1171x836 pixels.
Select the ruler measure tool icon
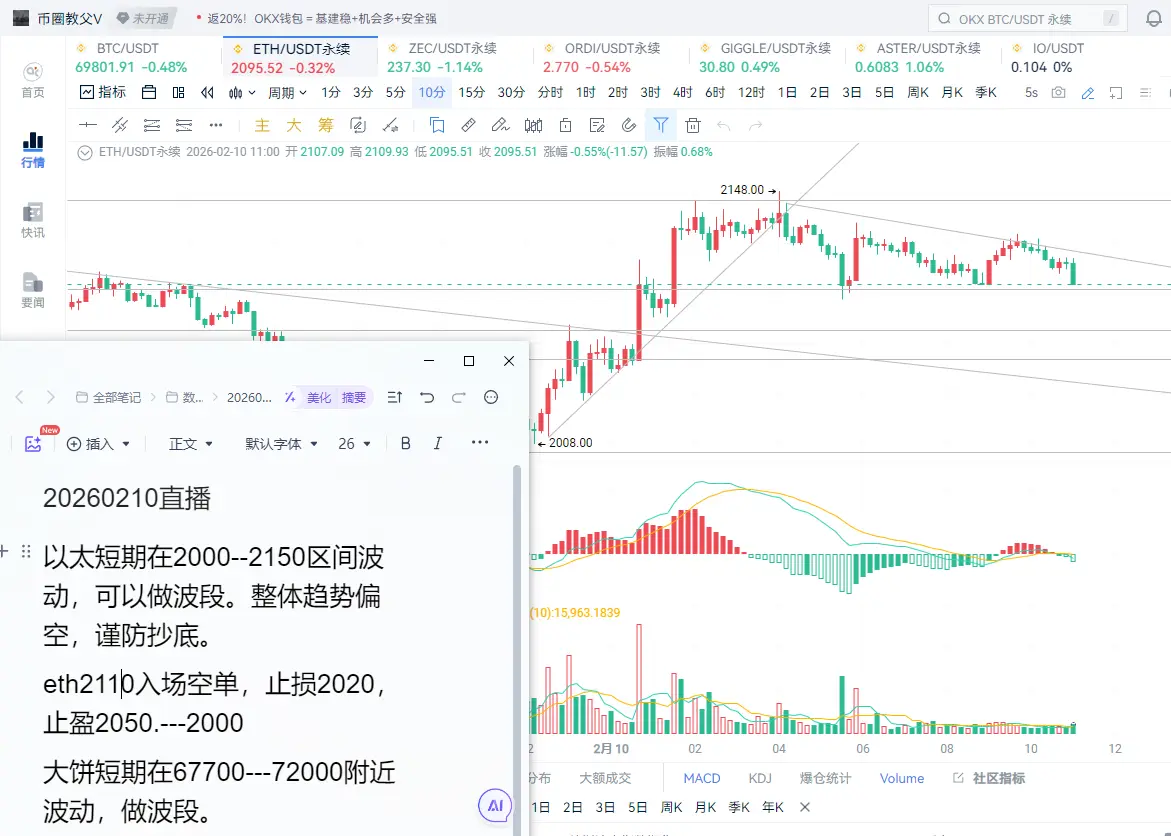point(468,125)
